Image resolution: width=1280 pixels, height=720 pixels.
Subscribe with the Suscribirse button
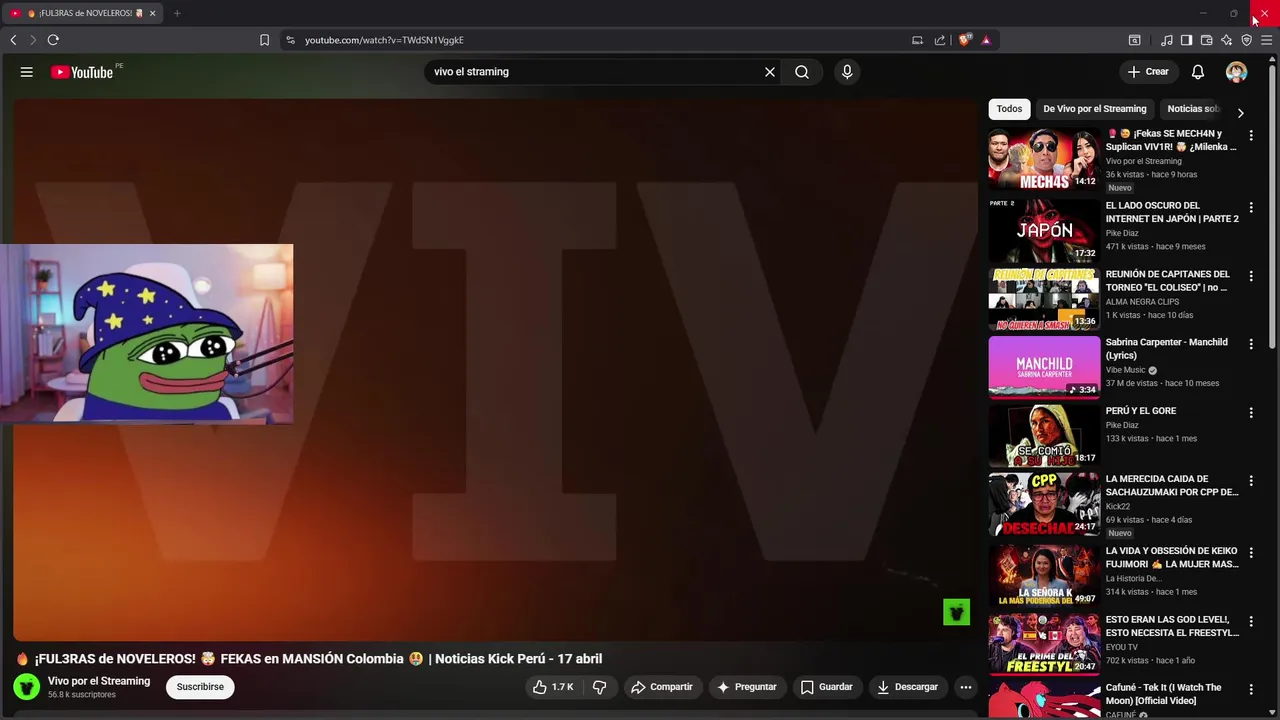click(200, 687)
